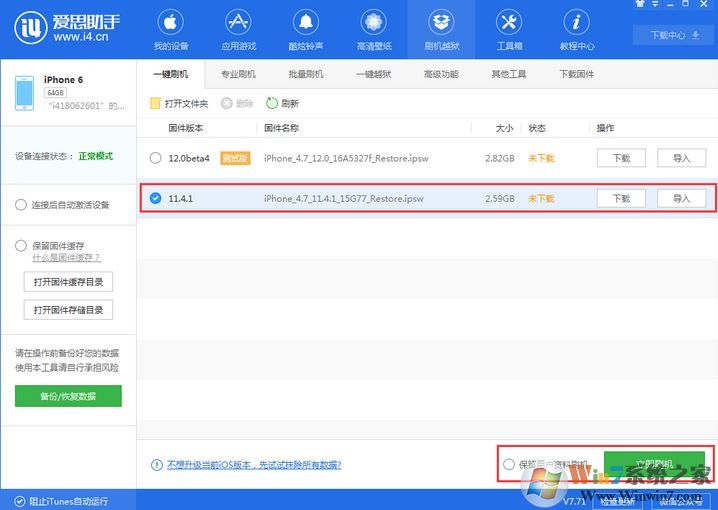The width and height of the screenshot is (718, 510).
Task: Open link 不想升级当前iOS版本，先试试抹除所有数据?
Action: [254, 465]
